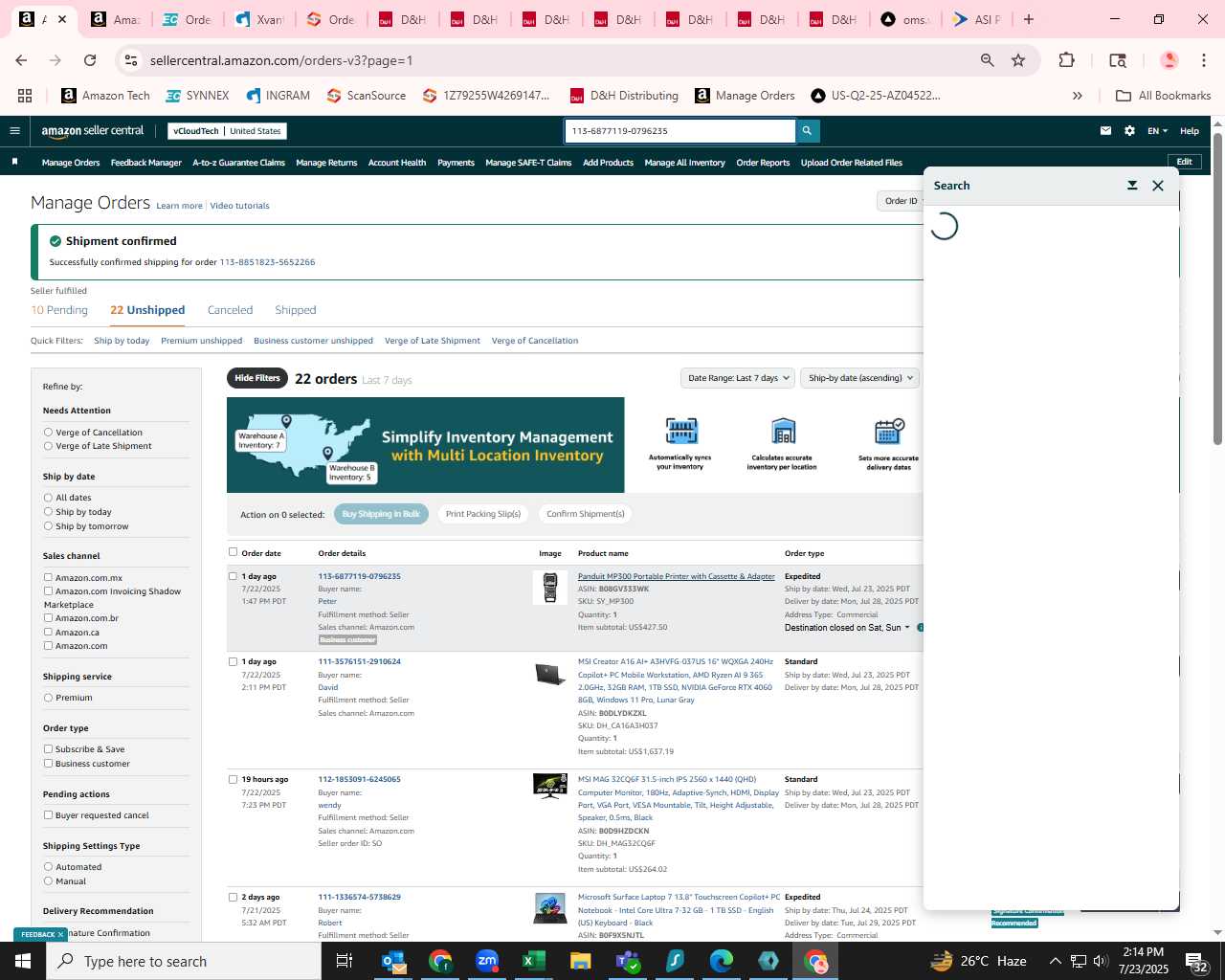Viewport: 1225px width, 980px height.
Task: Select order 113-6877119-0796235 checkbox
Action: click(233, 576)
